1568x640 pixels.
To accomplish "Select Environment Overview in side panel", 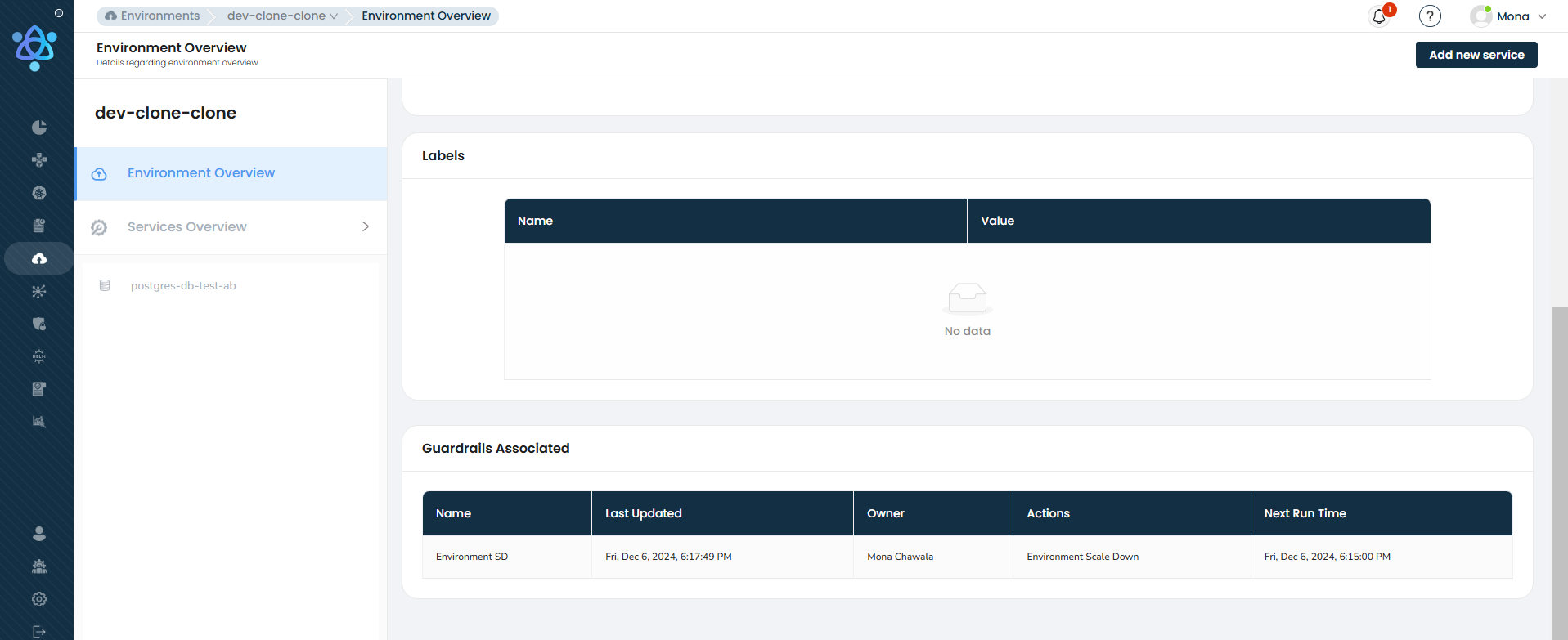I will [x=231, y=173].
